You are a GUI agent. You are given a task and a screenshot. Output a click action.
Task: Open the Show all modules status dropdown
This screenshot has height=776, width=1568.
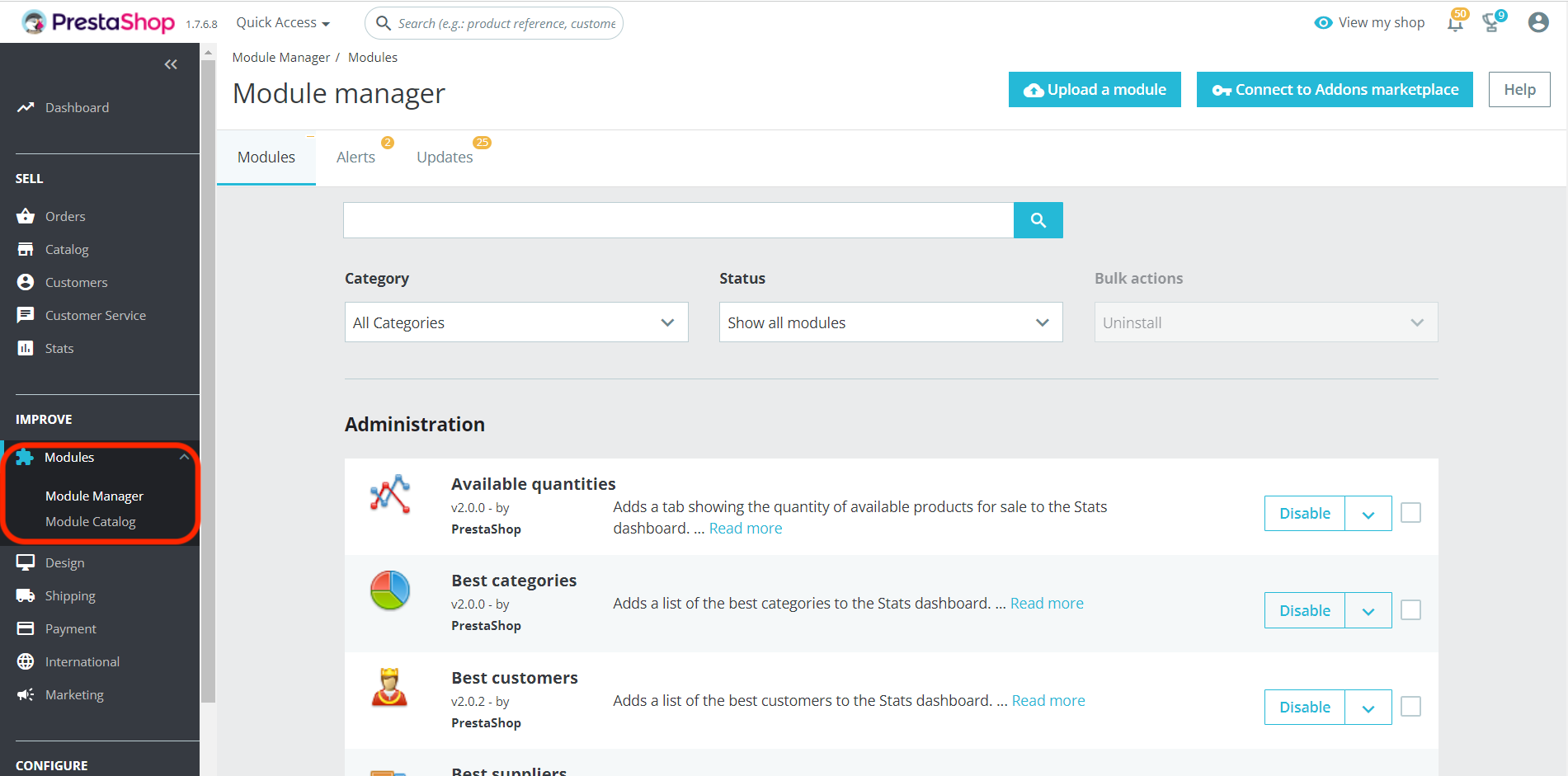pos(891,322)
